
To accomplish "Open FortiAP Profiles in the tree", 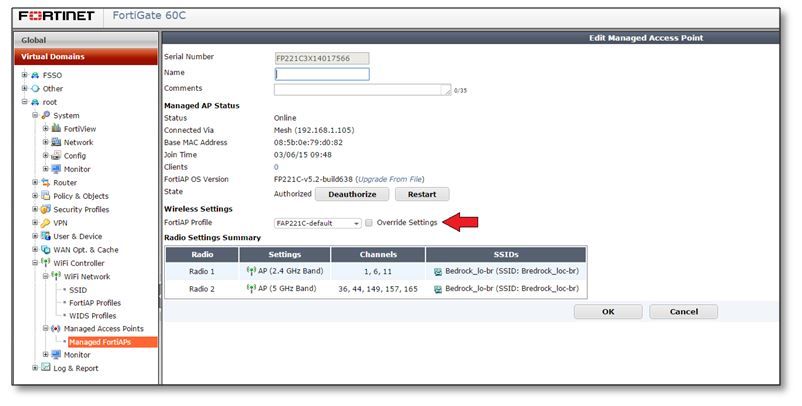I will [95, 303].
